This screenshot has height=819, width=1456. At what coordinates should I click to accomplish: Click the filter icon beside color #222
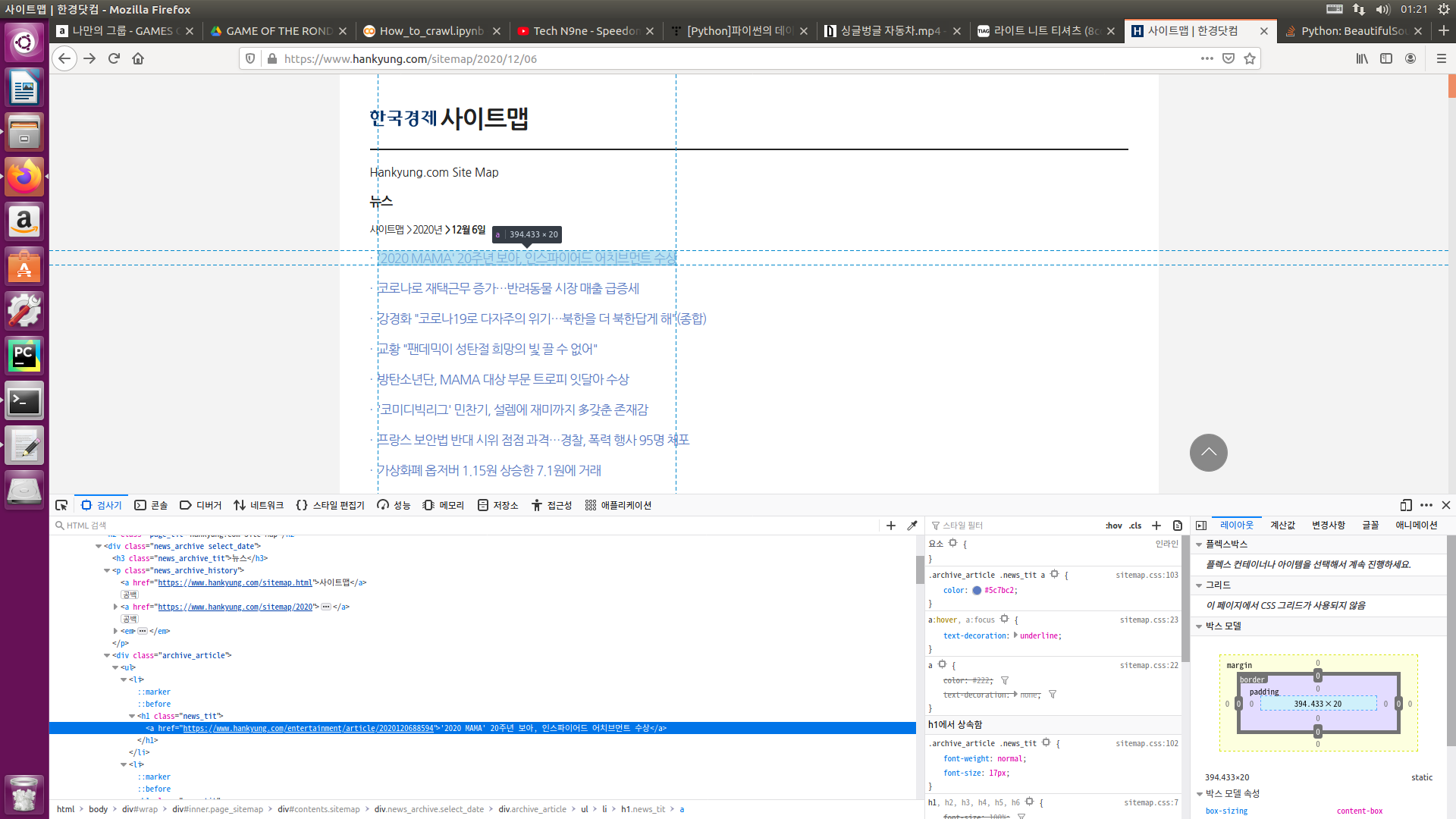[x=1005, y=681]
